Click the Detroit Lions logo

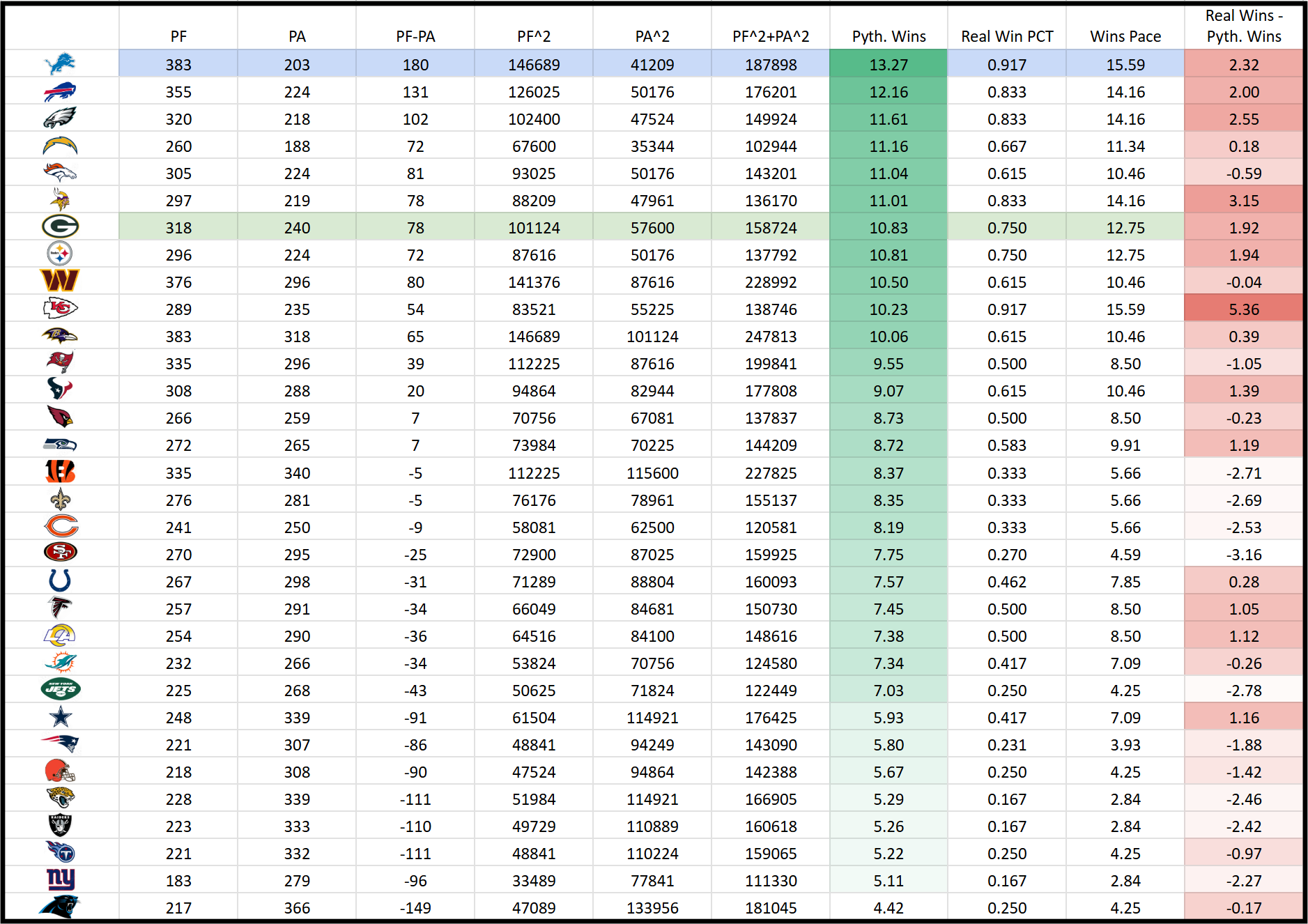coord(60,64)
